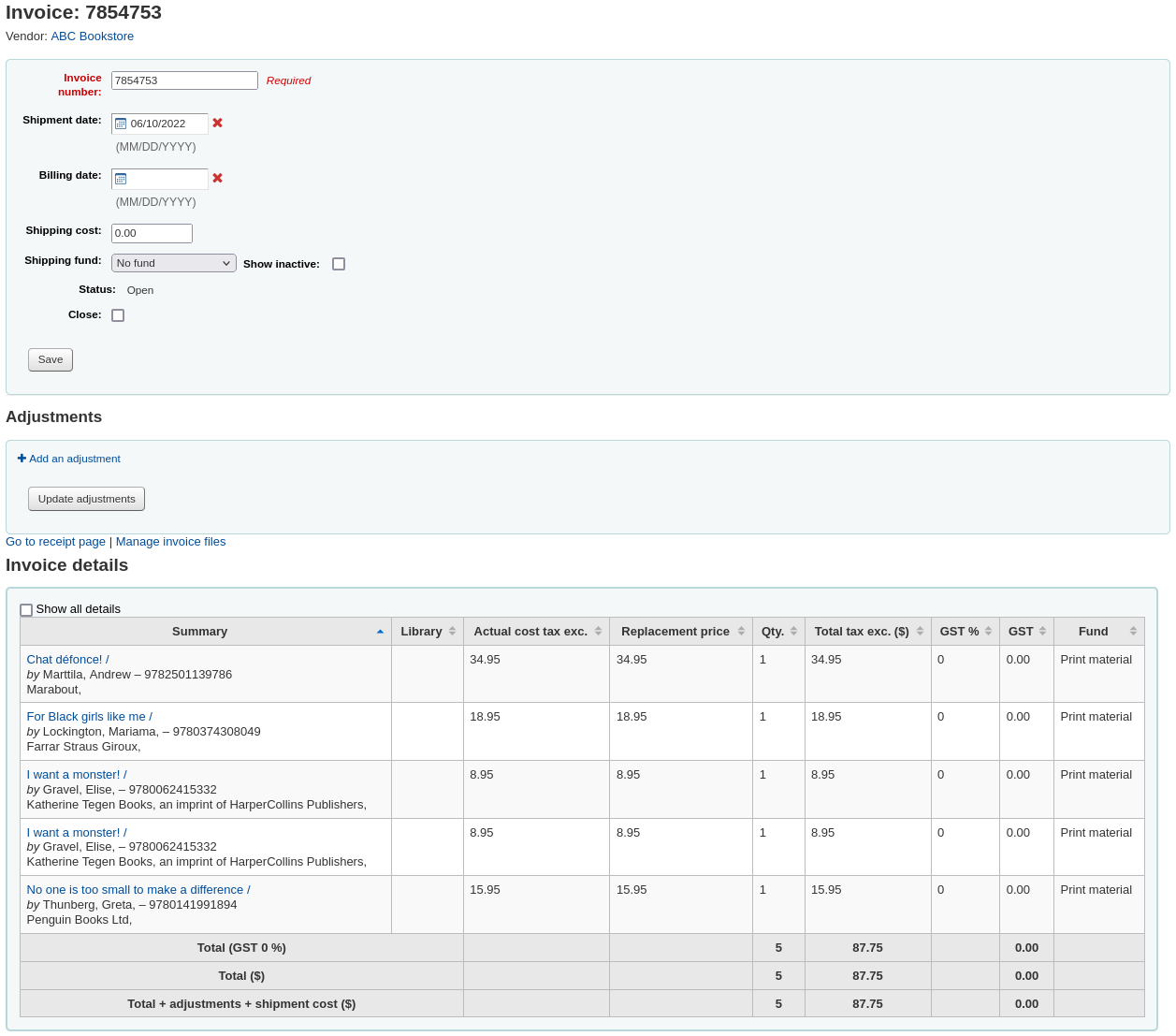Open the Shipping fund dropdown

click(173, 263)
